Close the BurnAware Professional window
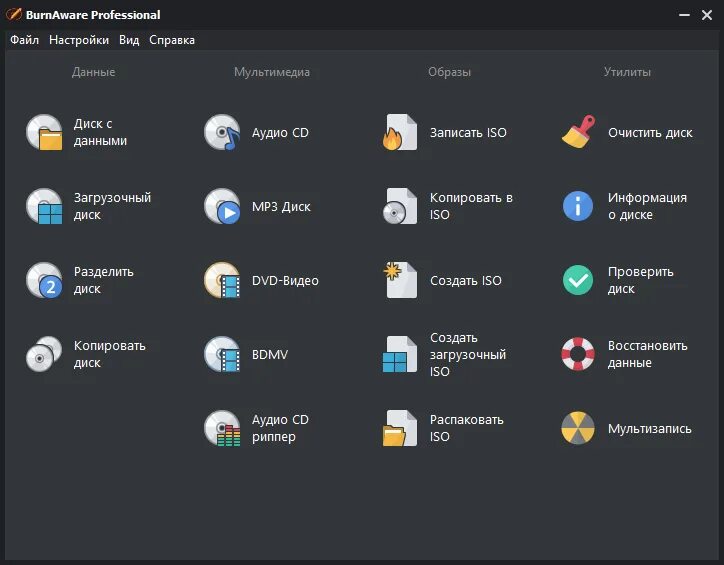The height and width of the screenshot is (565, 724). click(707, 15)
